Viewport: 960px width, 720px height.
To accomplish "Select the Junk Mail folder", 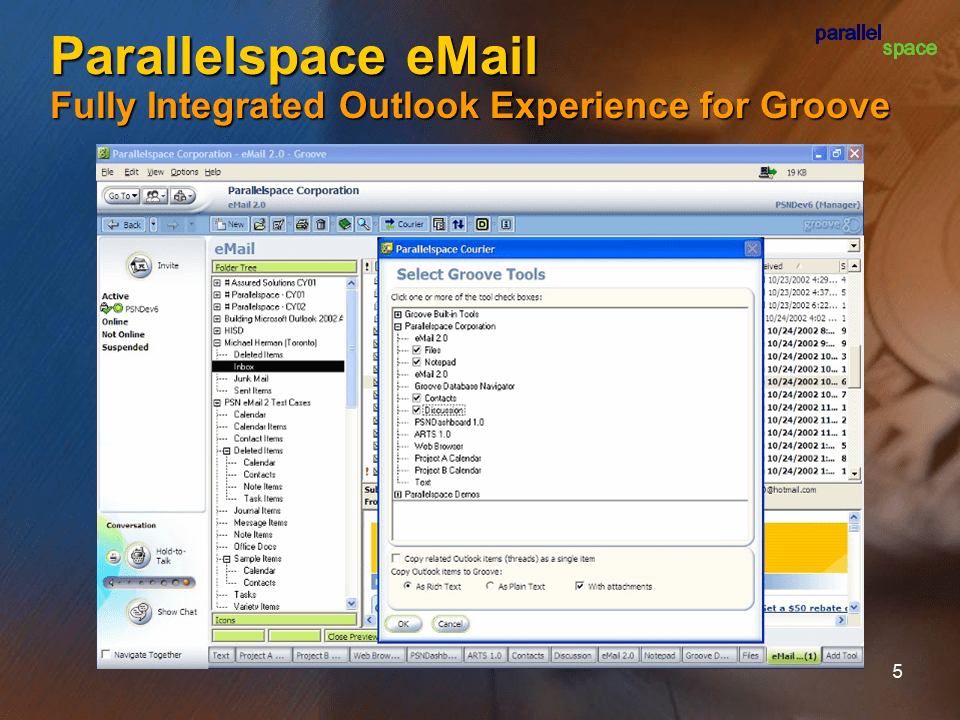I will coord(251,379).
